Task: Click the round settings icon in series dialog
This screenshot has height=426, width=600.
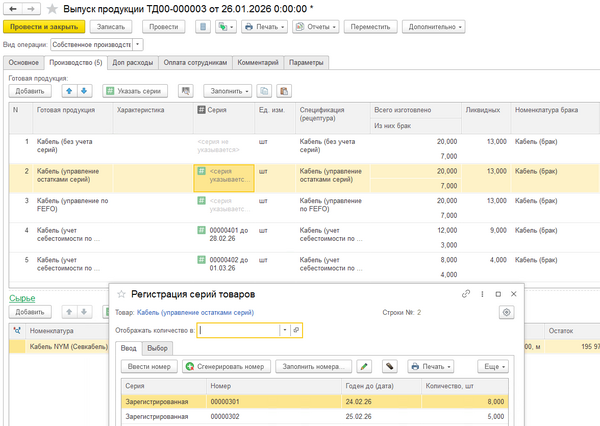Action: coord(506,312)
